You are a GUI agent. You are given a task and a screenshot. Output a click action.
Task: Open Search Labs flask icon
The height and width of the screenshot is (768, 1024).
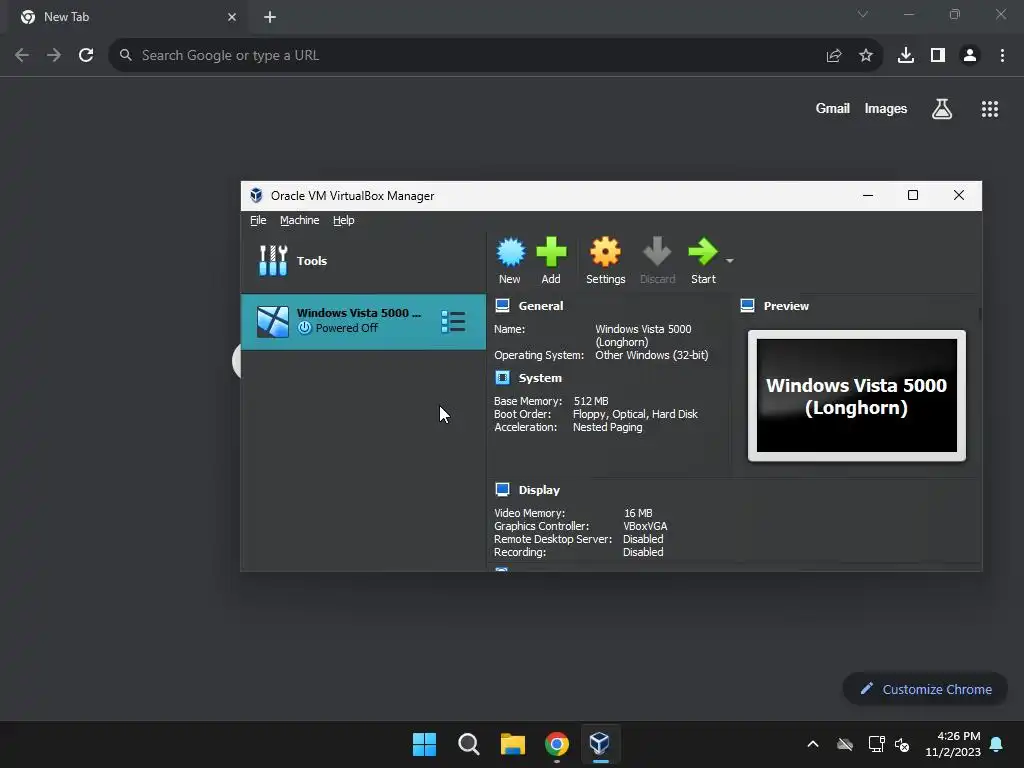pos(942,108)
